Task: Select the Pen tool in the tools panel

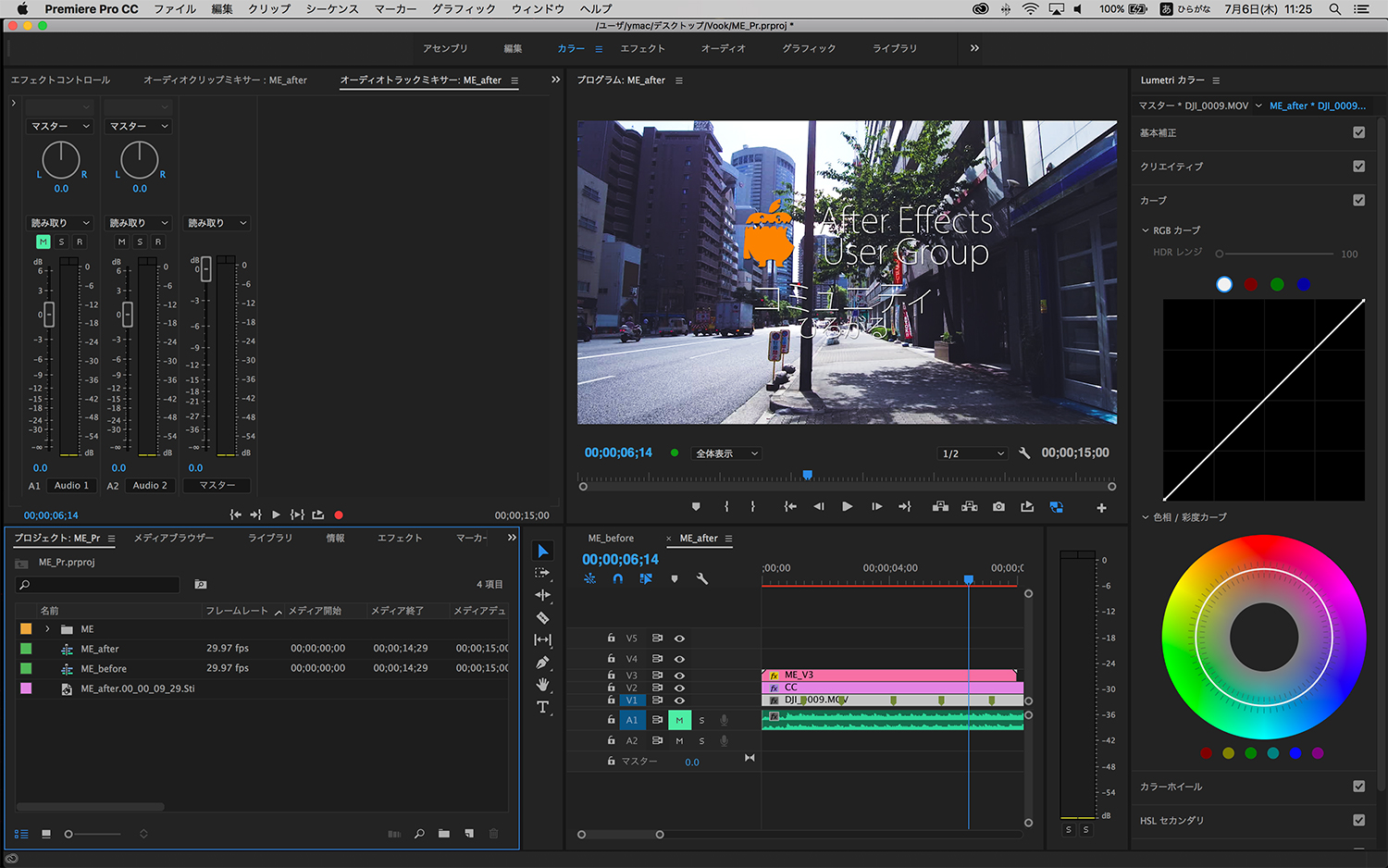Action: pos(543,663)
